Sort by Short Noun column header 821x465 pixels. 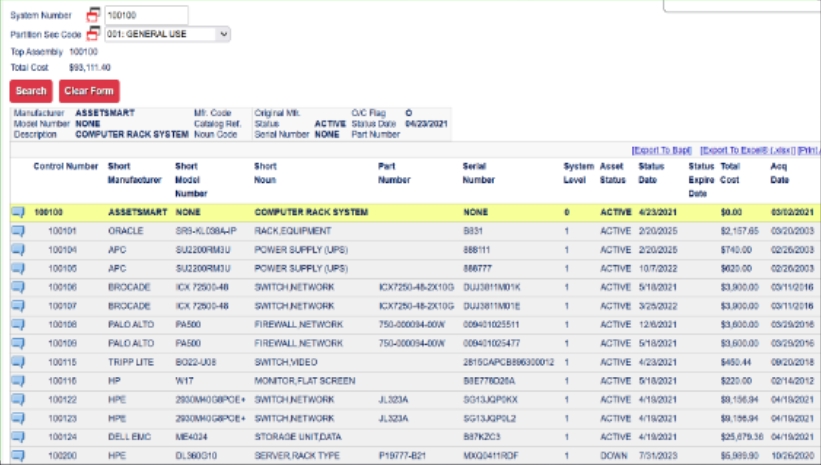coord(265,173)
